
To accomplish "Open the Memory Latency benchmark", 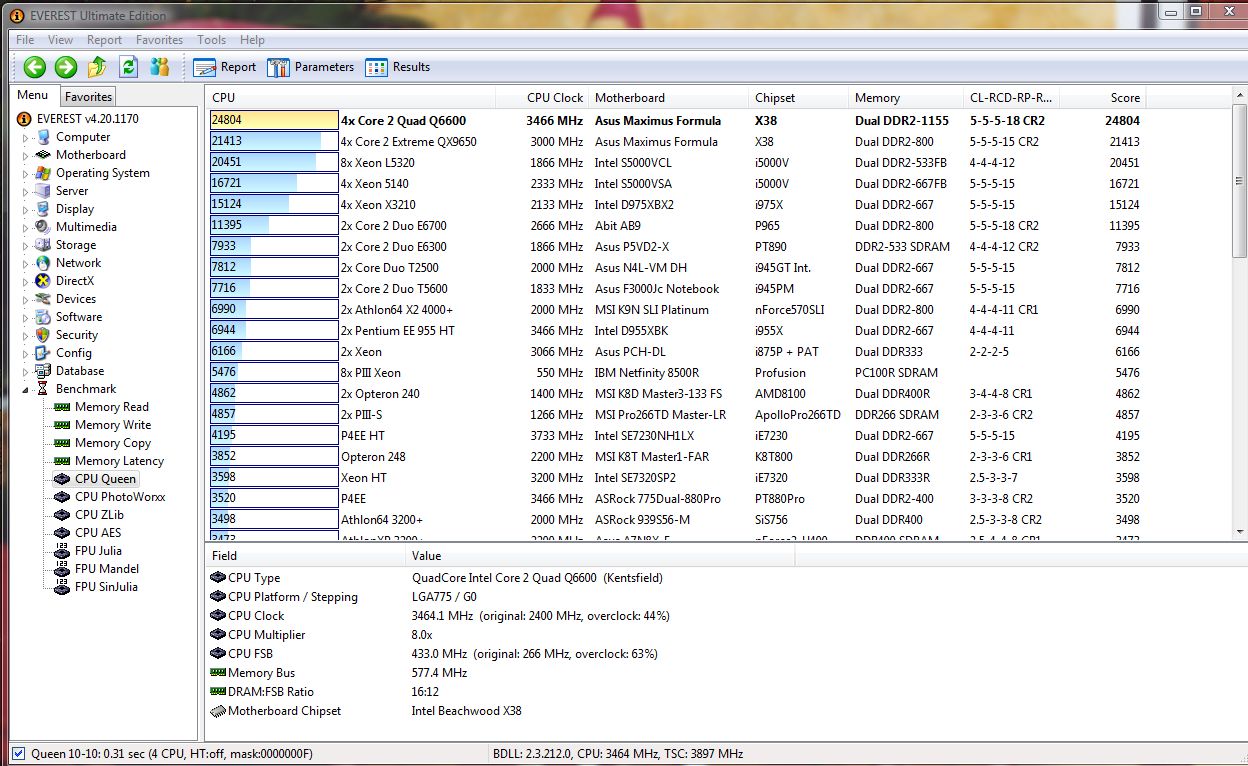I will click(x=119, y=461).
